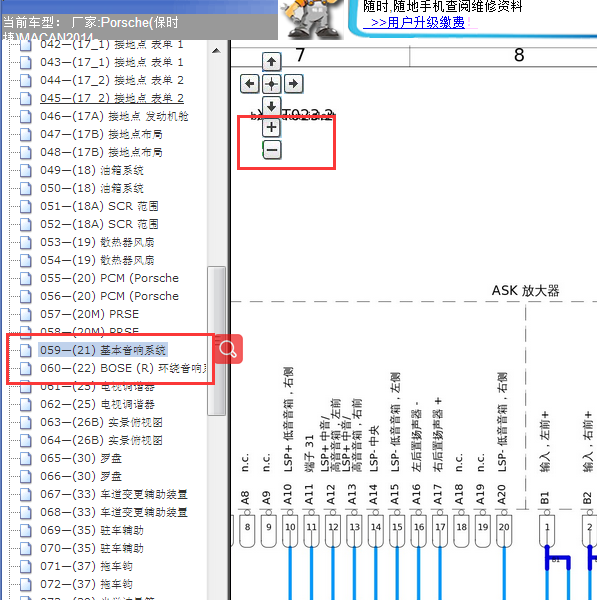Screen dimensions: 597x600
Task: Click the red magnifier search icon
Action: pos(228,349)
